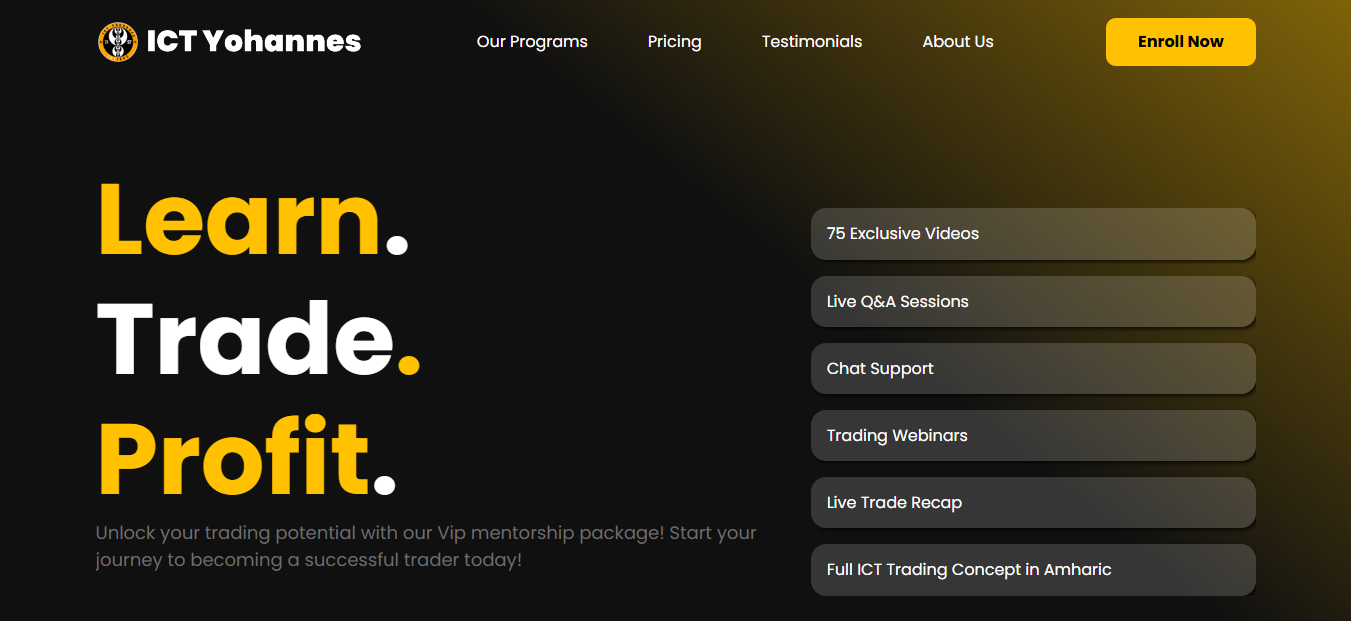Click the white dot after Learn

(397, 245)
